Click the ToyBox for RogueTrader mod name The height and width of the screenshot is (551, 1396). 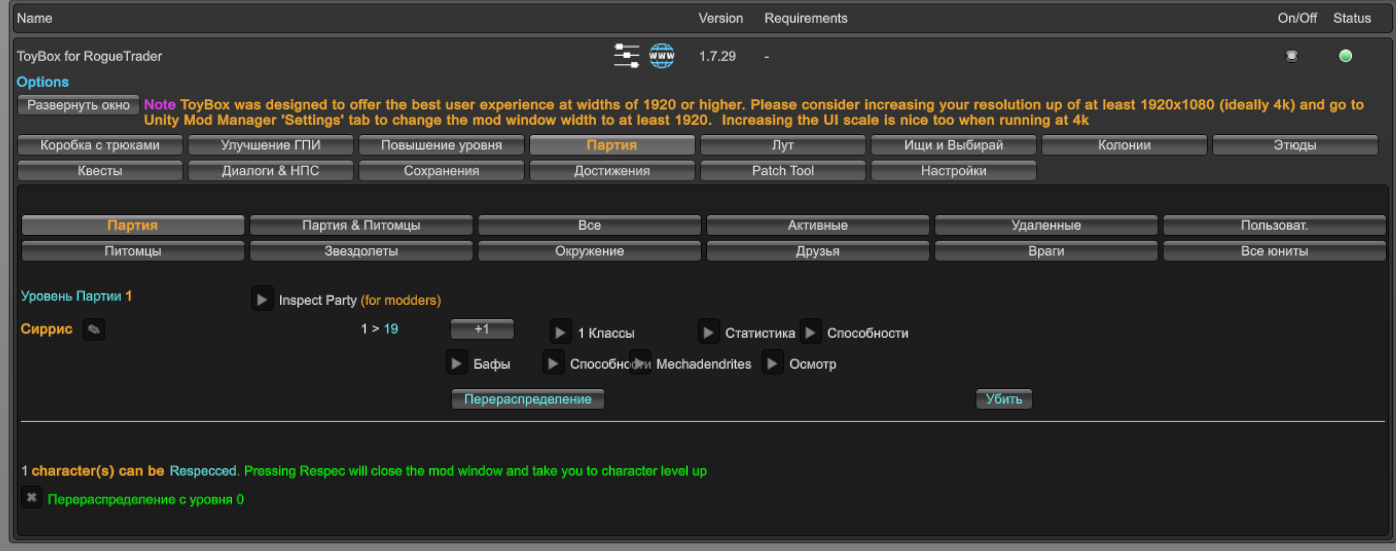click(x=89, y=56)
